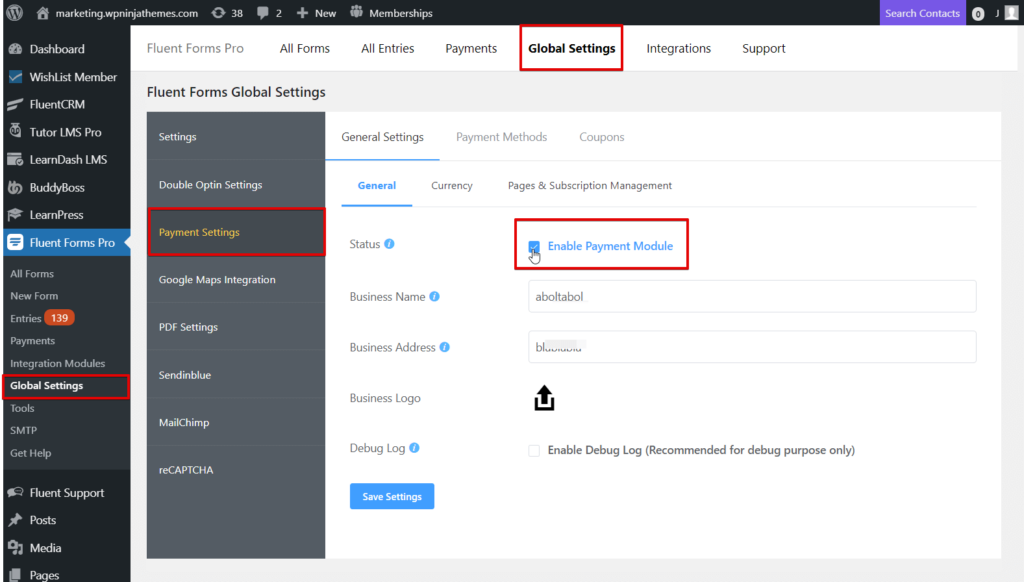The width and height of the screenshot is (1024, 582).
Task: Open Payment Settings menu item
Action: (236, 232)
